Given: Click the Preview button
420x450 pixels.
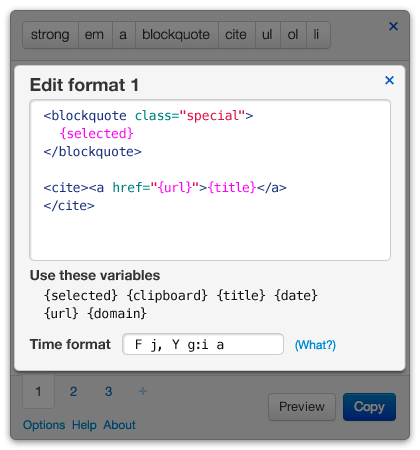Looking at the screenshot, I should (302, 407).
